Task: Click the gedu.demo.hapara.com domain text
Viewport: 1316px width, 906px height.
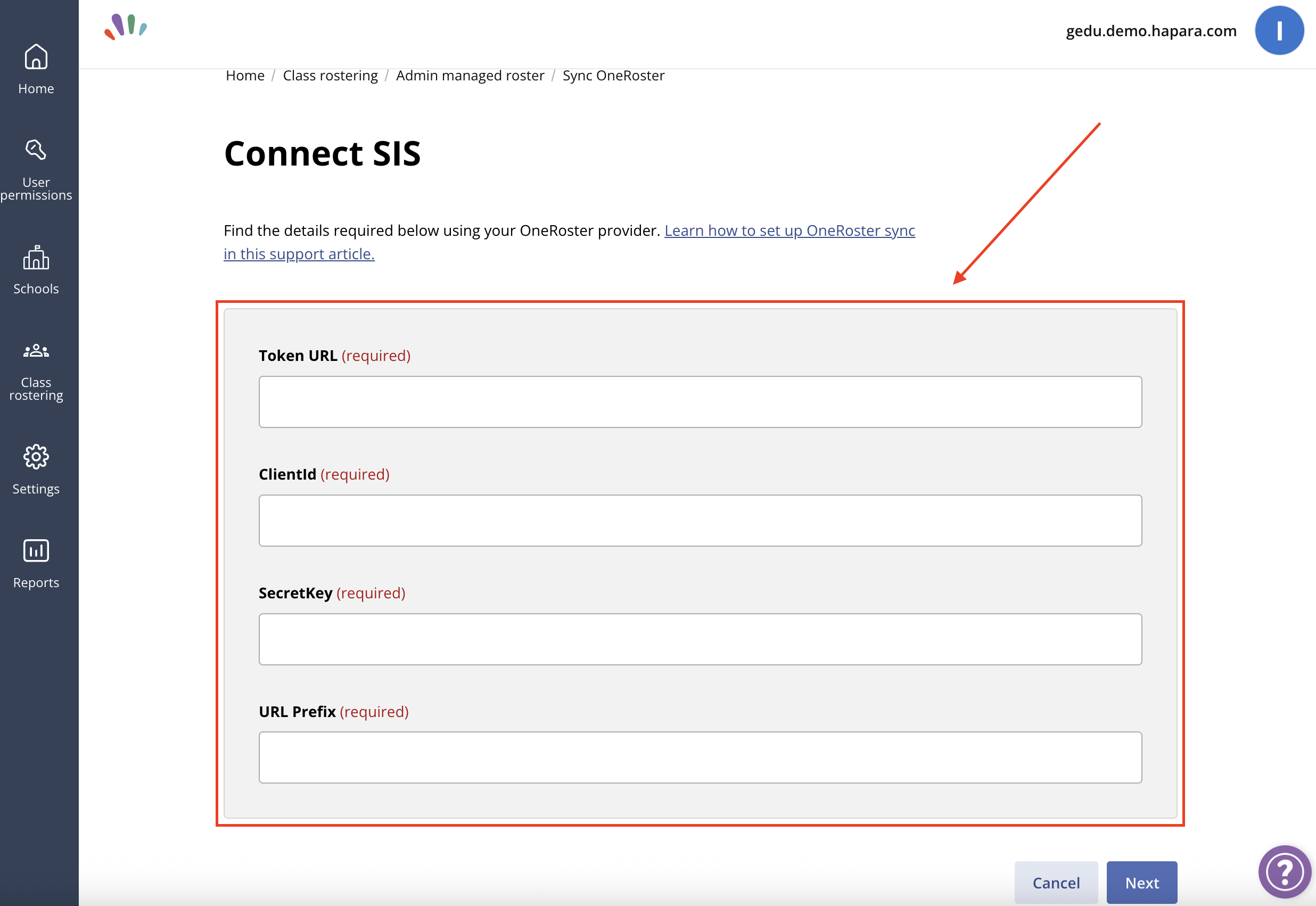Action: click(x=1151, y=31)
